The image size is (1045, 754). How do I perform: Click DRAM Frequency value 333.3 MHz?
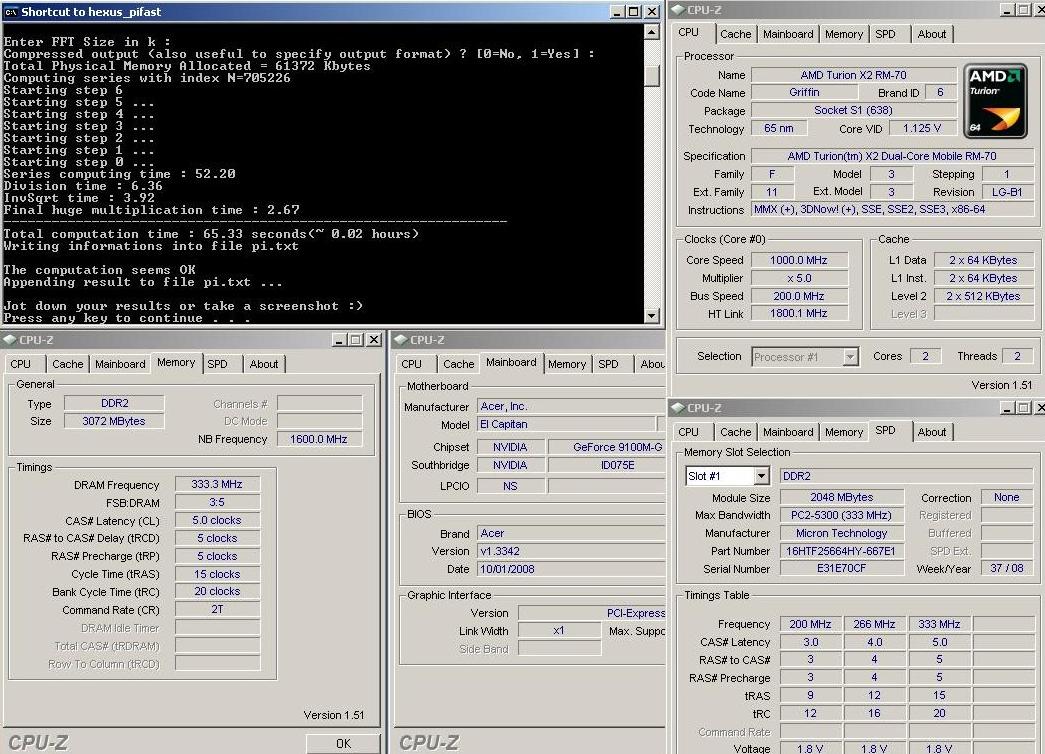(x=217, y=485)
